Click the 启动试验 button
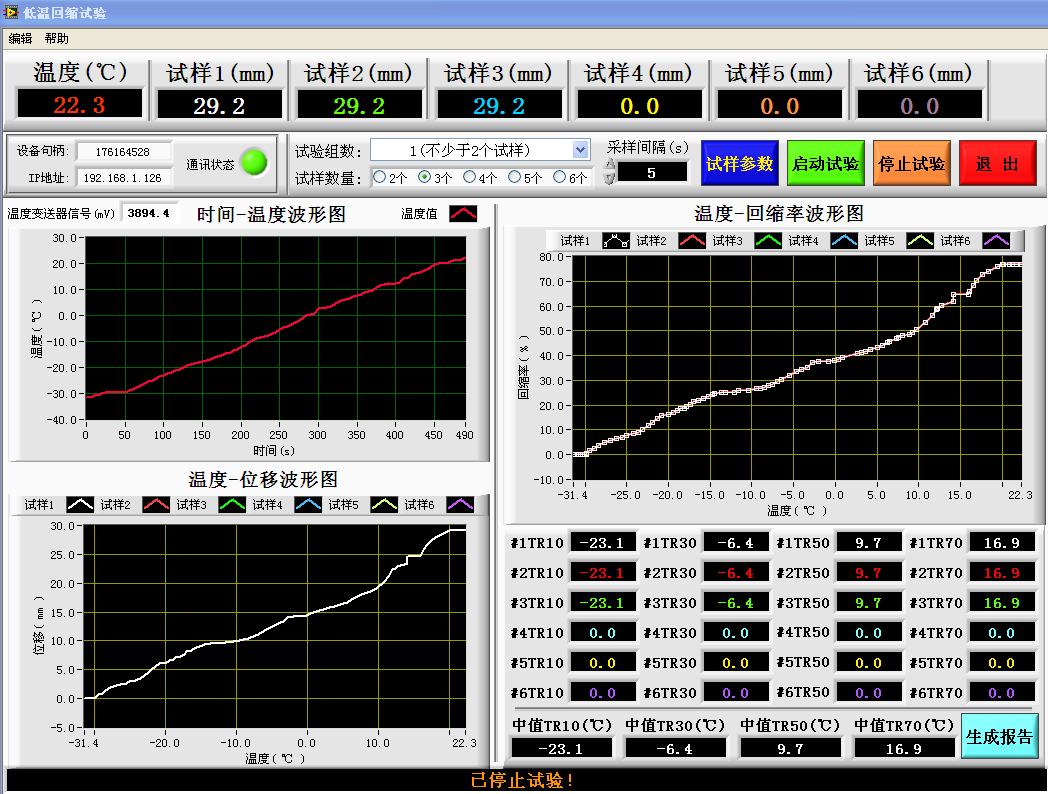 pos(825,164)
